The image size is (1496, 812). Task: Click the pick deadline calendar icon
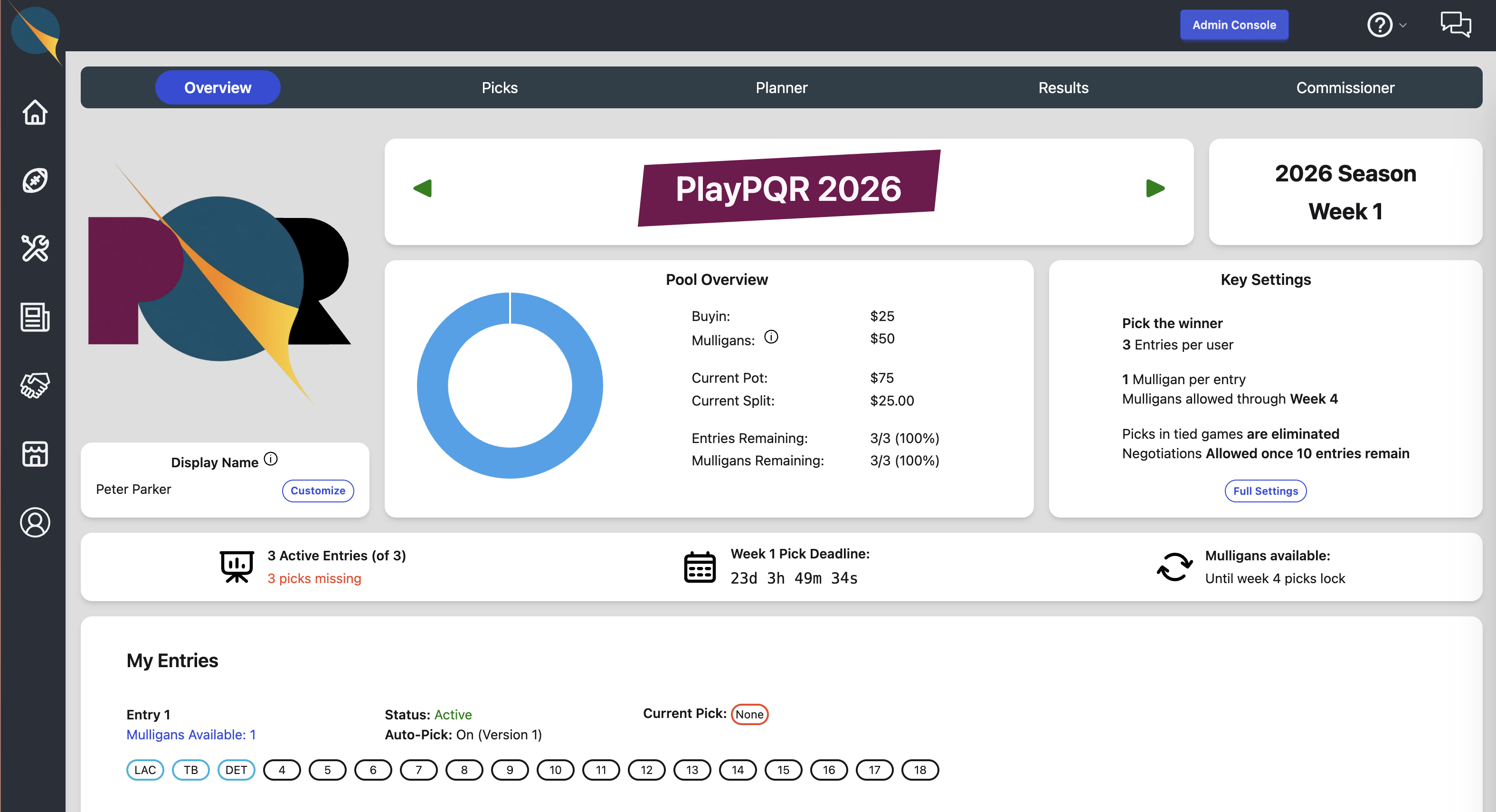coord(700,567)
